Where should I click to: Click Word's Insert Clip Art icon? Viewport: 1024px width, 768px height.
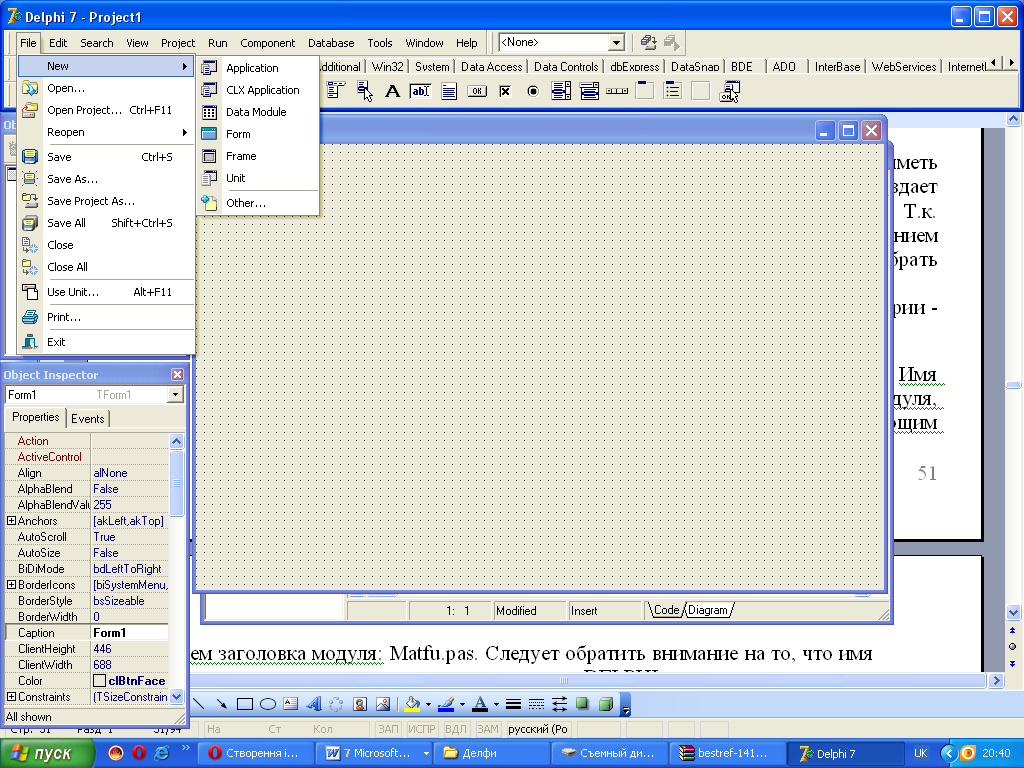tap(359, 703)
